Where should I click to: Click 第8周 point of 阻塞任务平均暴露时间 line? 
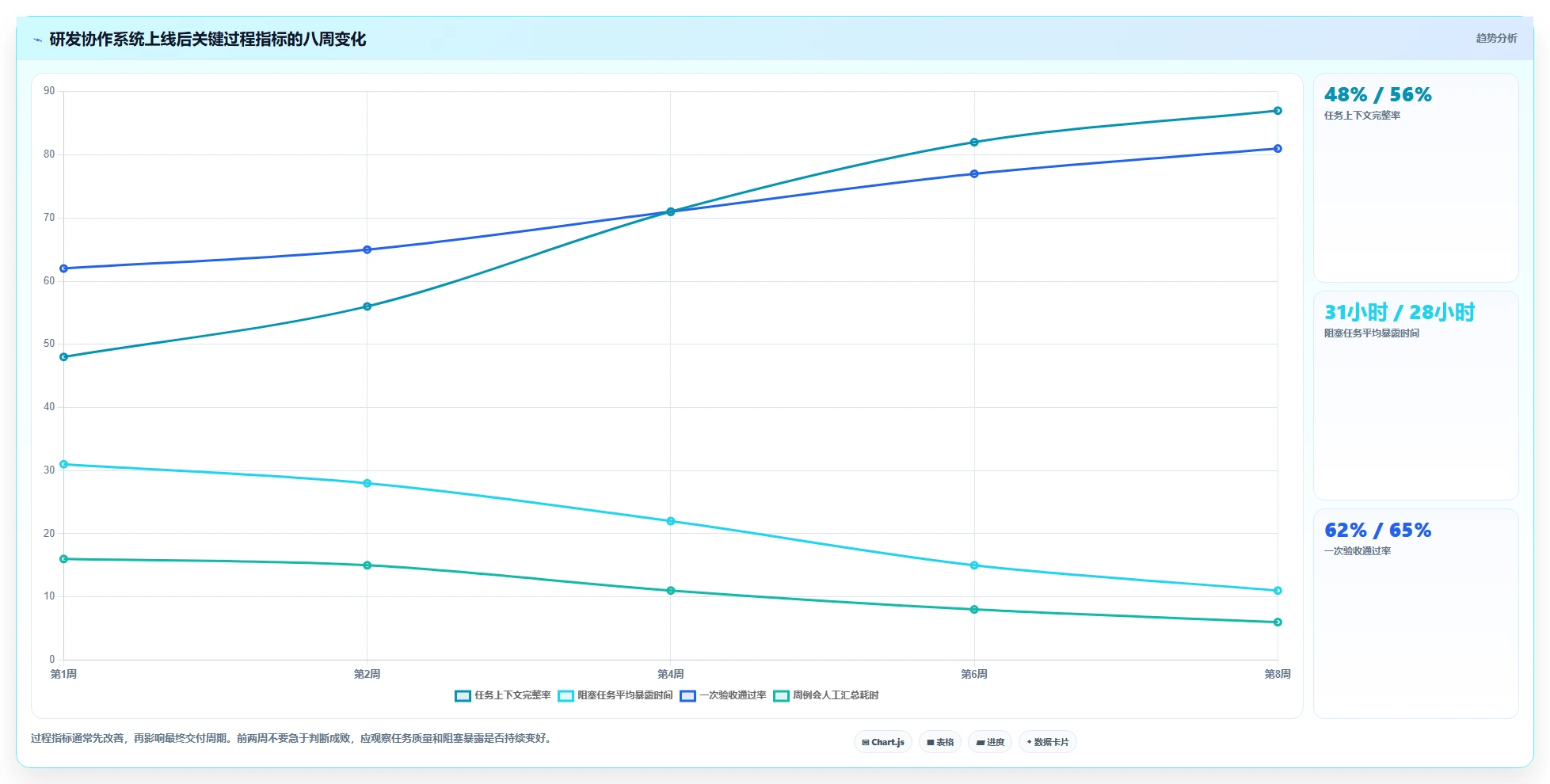1278,591
